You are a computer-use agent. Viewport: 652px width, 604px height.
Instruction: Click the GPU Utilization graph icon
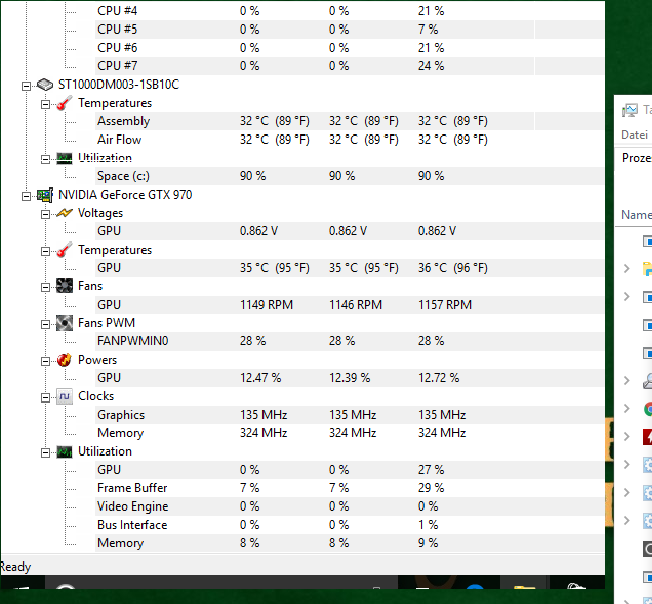coord(64,452)
